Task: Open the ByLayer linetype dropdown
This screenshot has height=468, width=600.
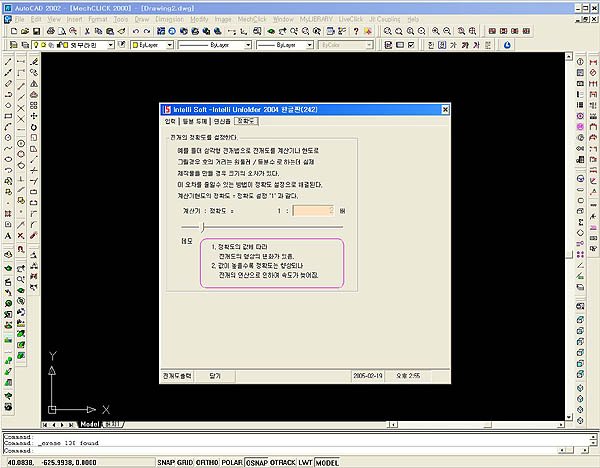Action: (x=248, y=45)
